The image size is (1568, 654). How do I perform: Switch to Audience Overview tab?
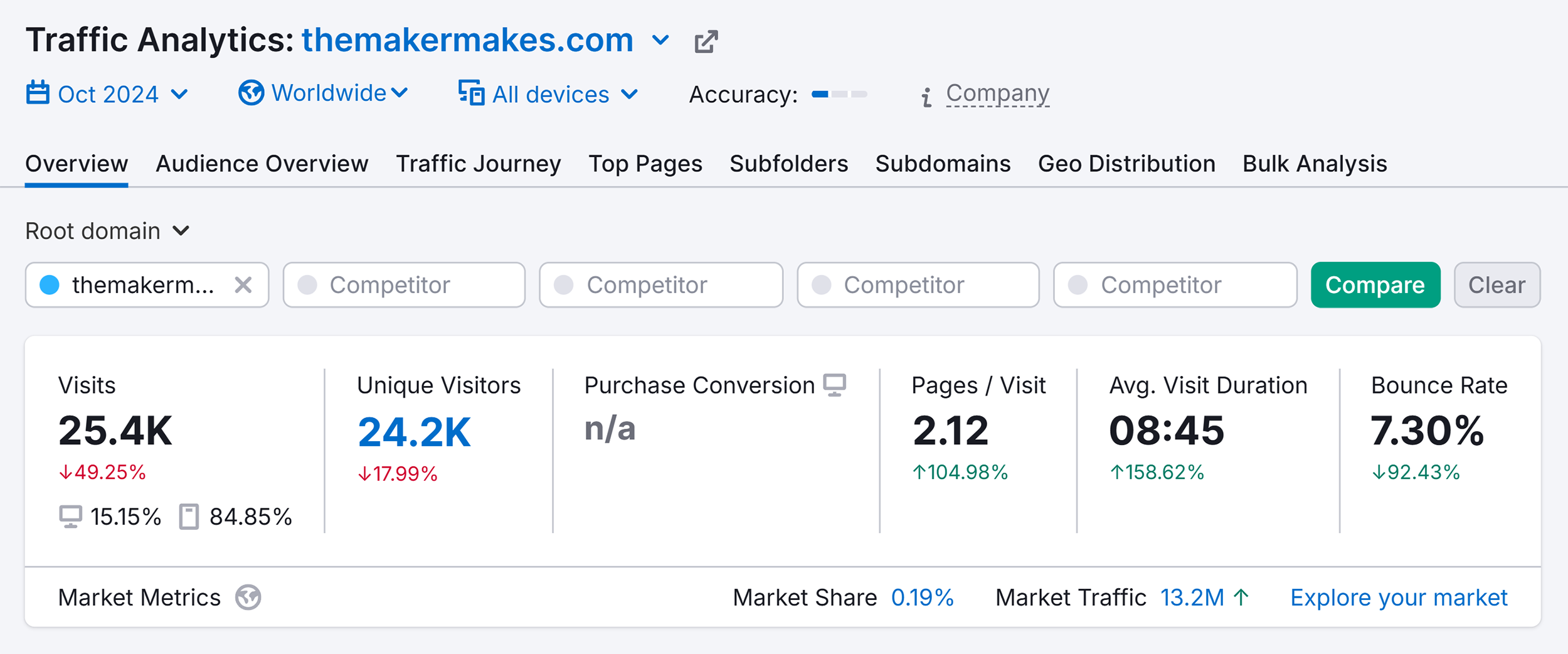262,164
